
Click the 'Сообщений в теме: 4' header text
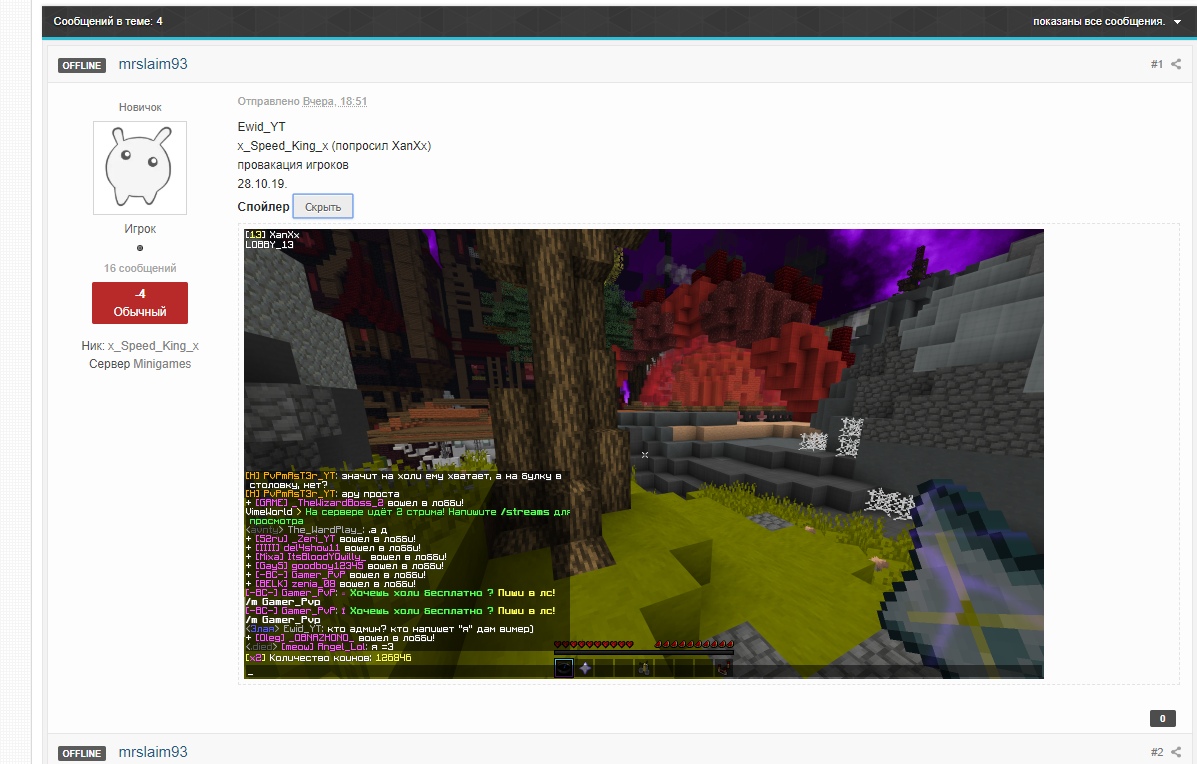click(x=108, y=21)
